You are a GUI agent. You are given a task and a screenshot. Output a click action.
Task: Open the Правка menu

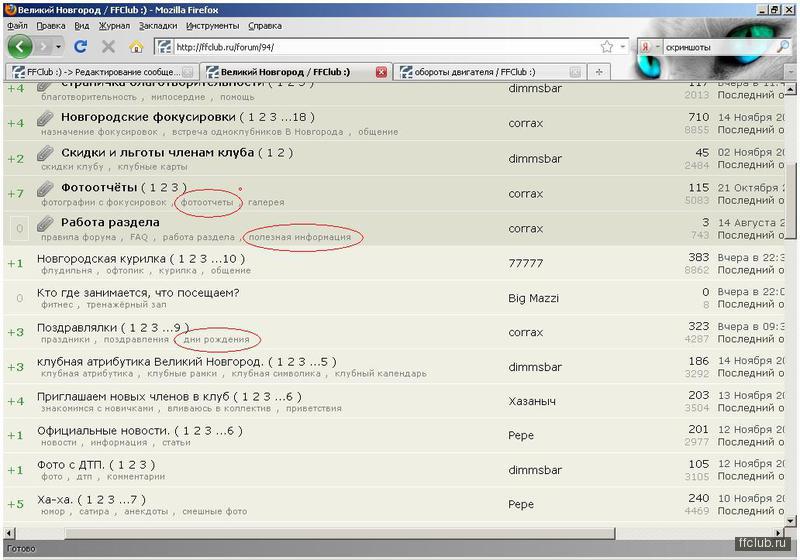click(x=51, y=26)
